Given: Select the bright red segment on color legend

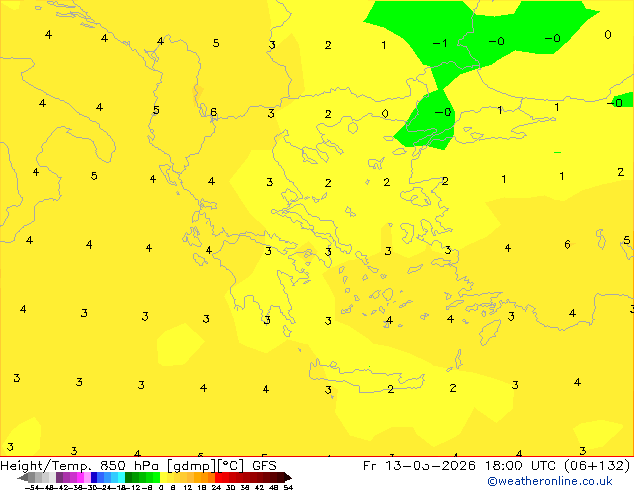Looking at the screenshot, I should click(x=226, y=477).
